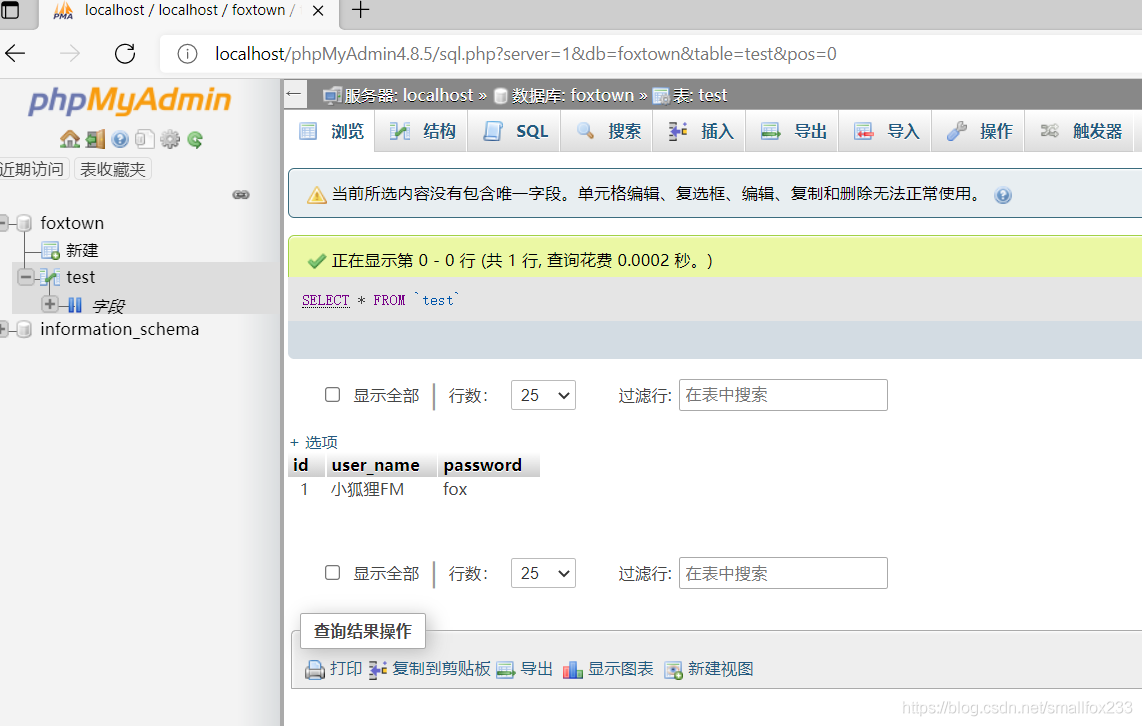The width and height of the screenshot is (1142, 726).
Task: Close the localhost browser tab
Action: 318,10
